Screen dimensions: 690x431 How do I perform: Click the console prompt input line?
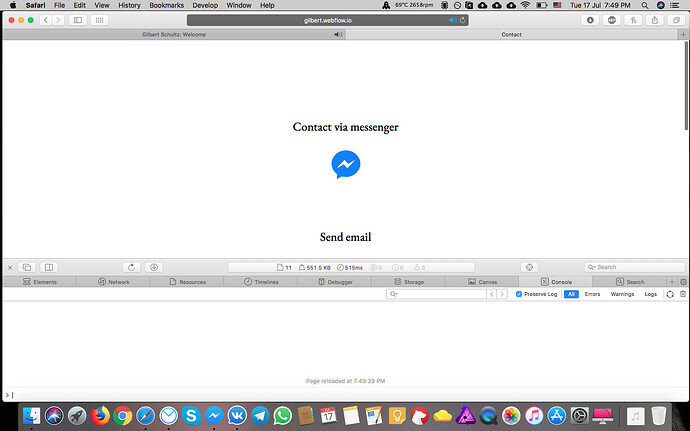(345, 395)
